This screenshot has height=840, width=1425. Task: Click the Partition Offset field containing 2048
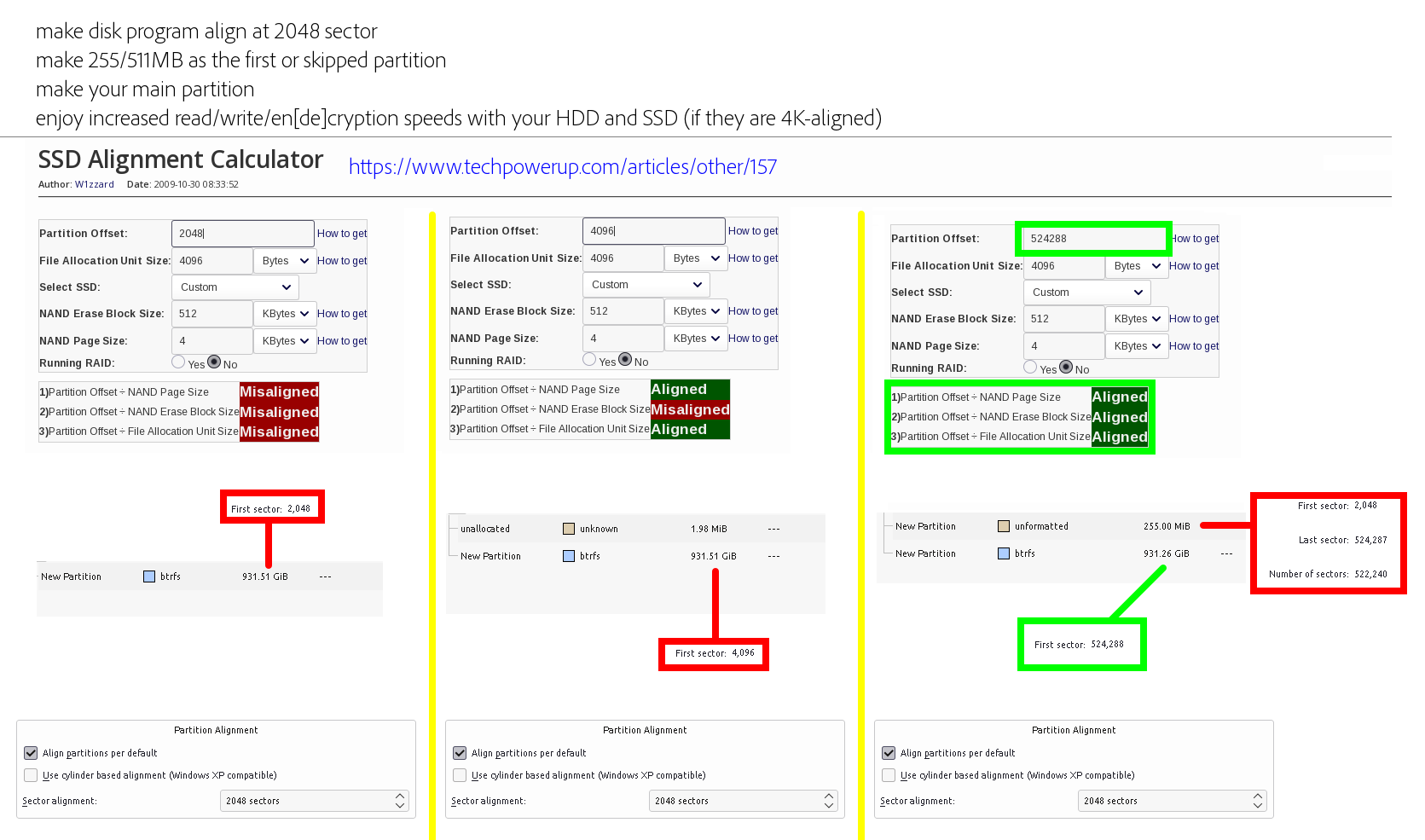coord(243,234)
